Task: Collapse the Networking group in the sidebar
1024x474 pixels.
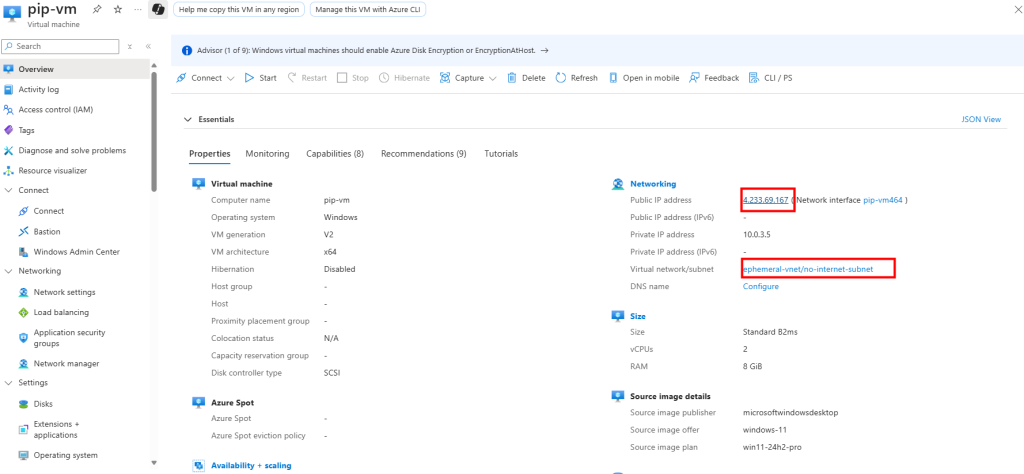Action: tap(8, 271)
